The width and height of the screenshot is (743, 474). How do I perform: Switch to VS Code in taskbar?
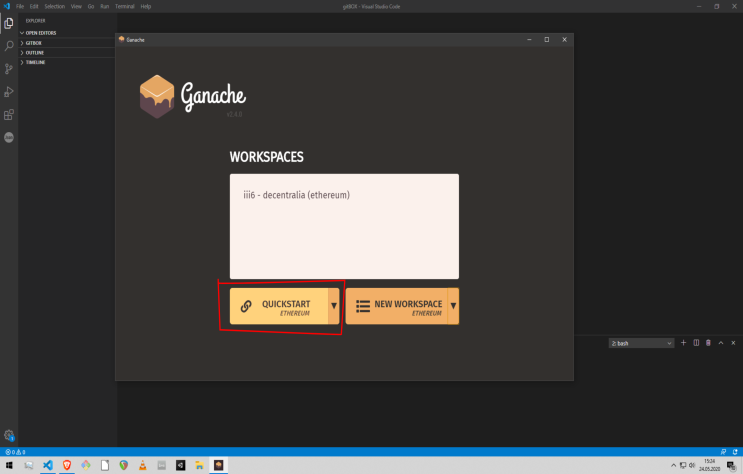[48, 465]
